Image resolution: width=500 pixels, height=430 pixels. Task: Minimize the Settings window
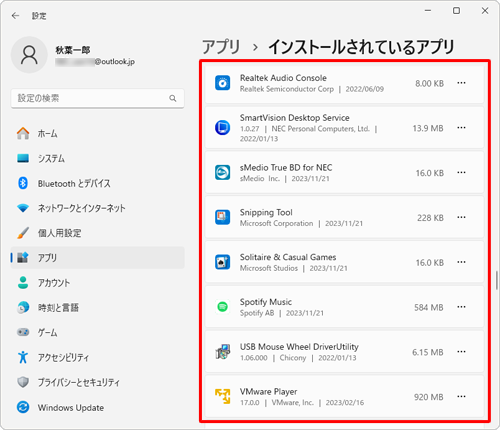coord(428,11)
